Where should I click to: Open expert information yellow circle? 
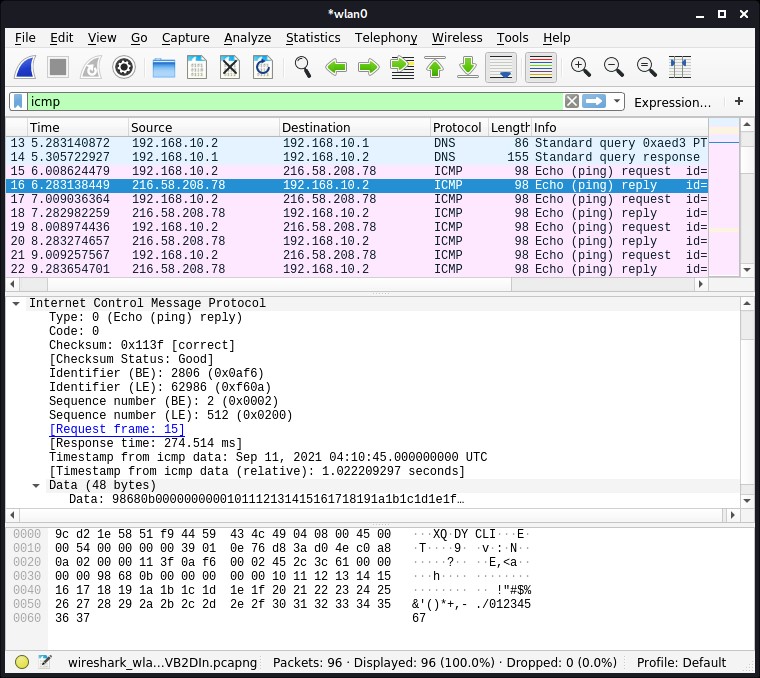pos(22,662)
